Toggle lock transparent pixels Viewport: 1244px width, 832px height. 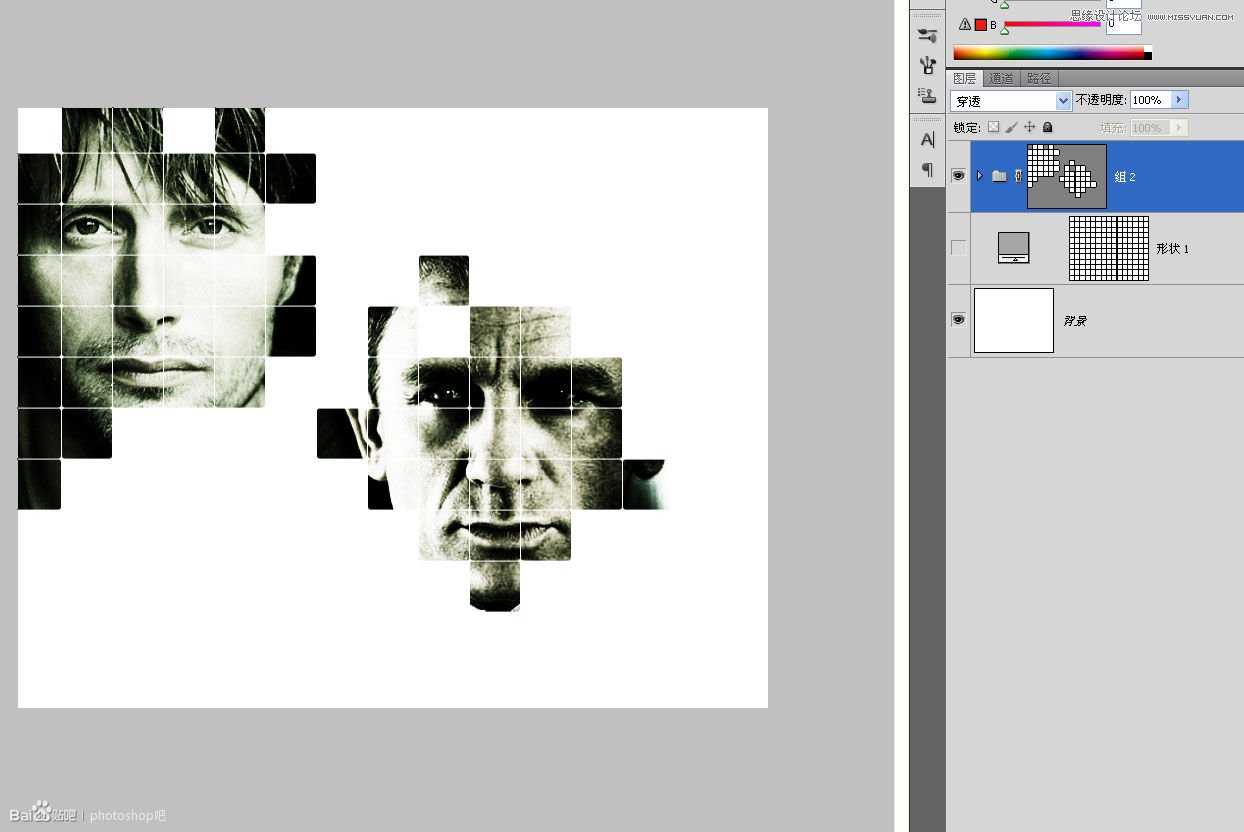pos(993,127)
